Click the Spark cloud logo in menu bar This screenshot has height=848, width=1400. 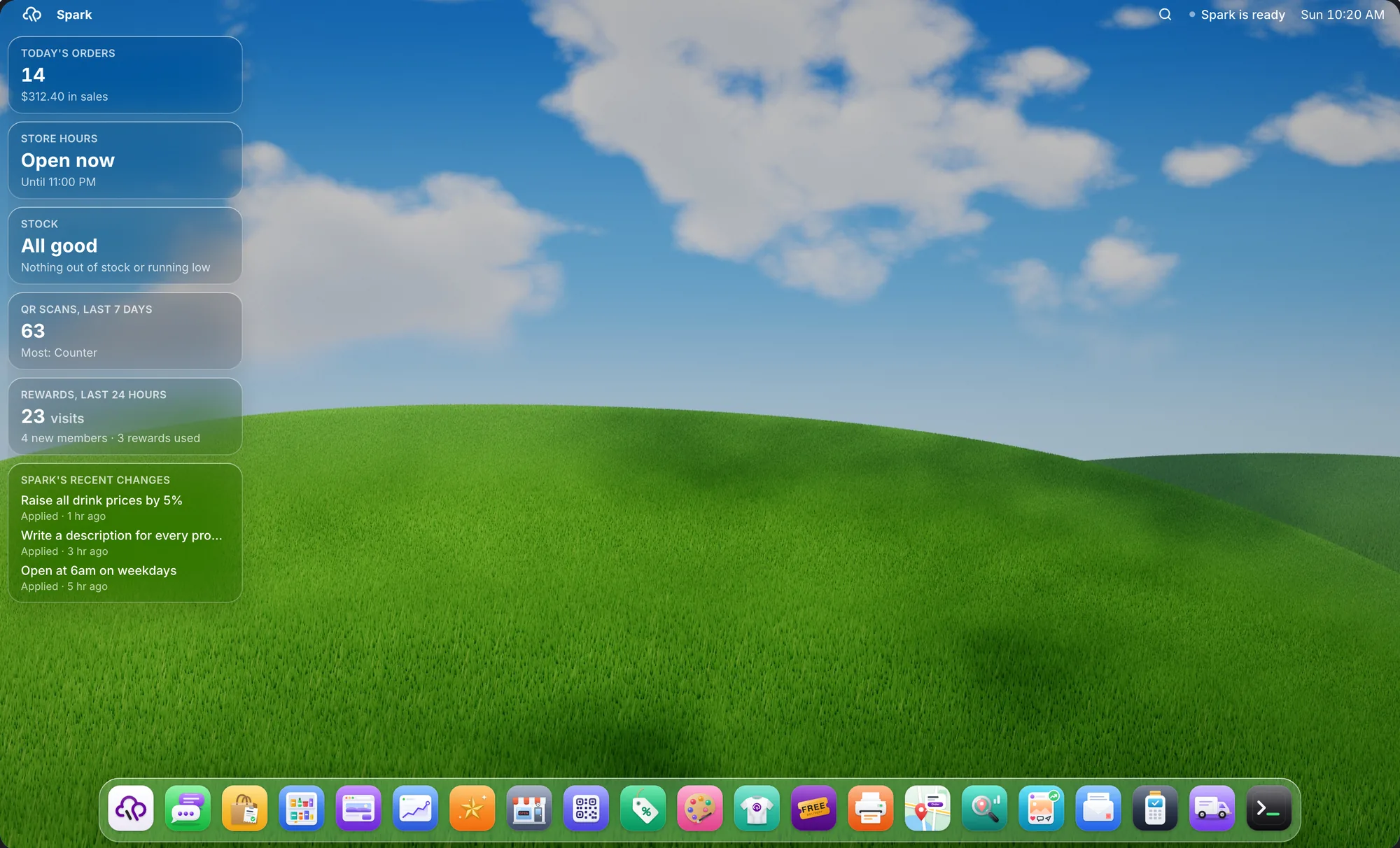tap(32, 14)
